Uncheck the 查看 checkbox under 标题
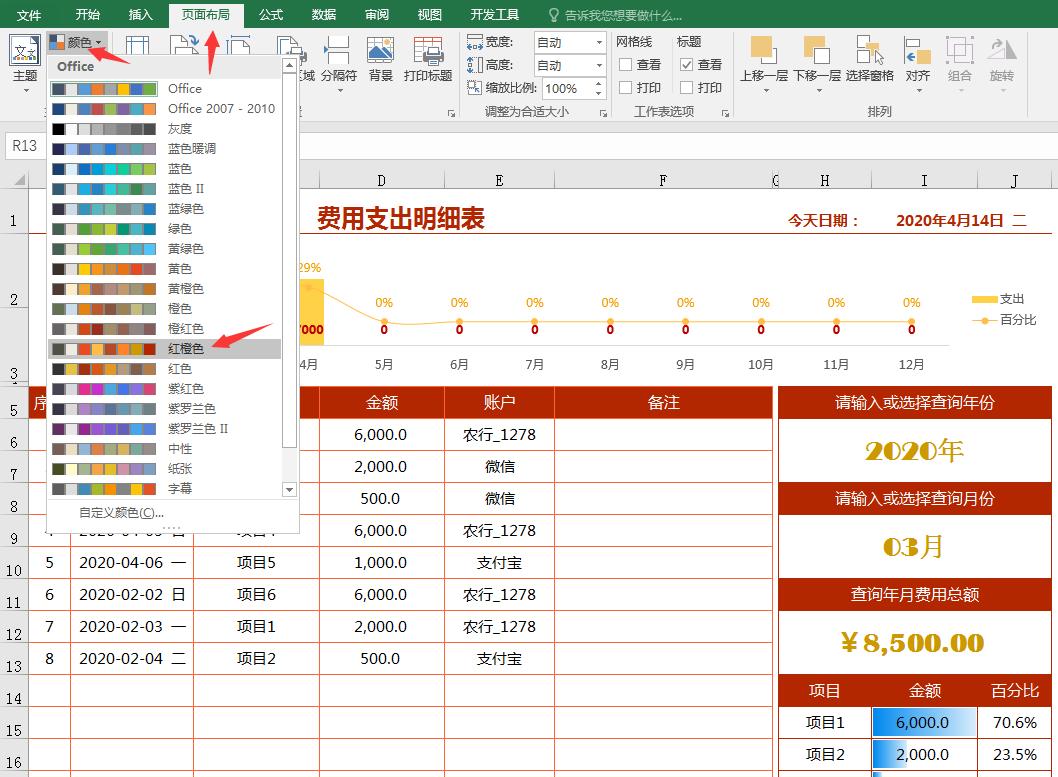This screenshot has height=777, width=1058. tap(686, 64)
